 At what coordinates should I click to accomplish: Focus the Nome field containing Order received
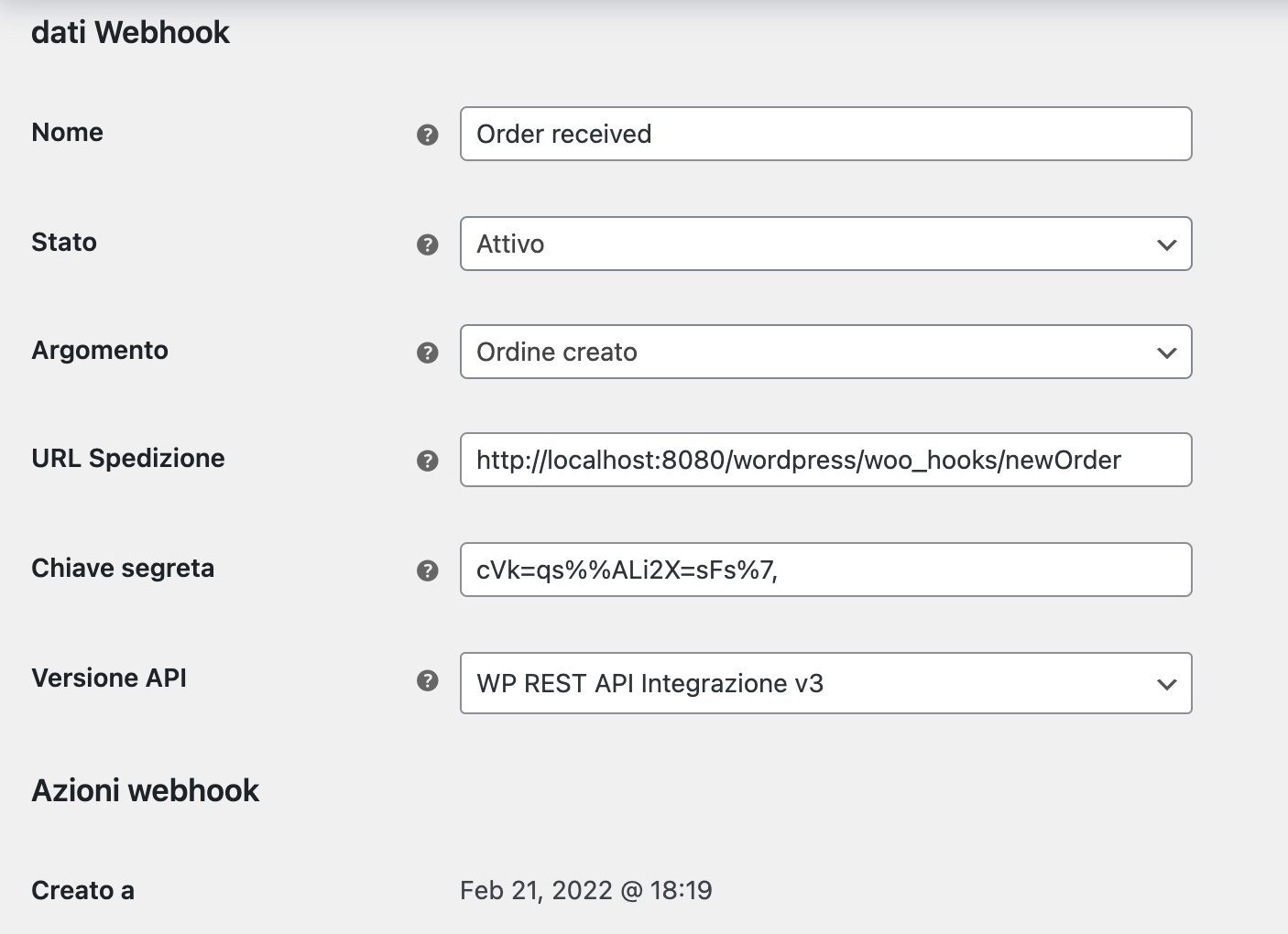click(824, 134)
